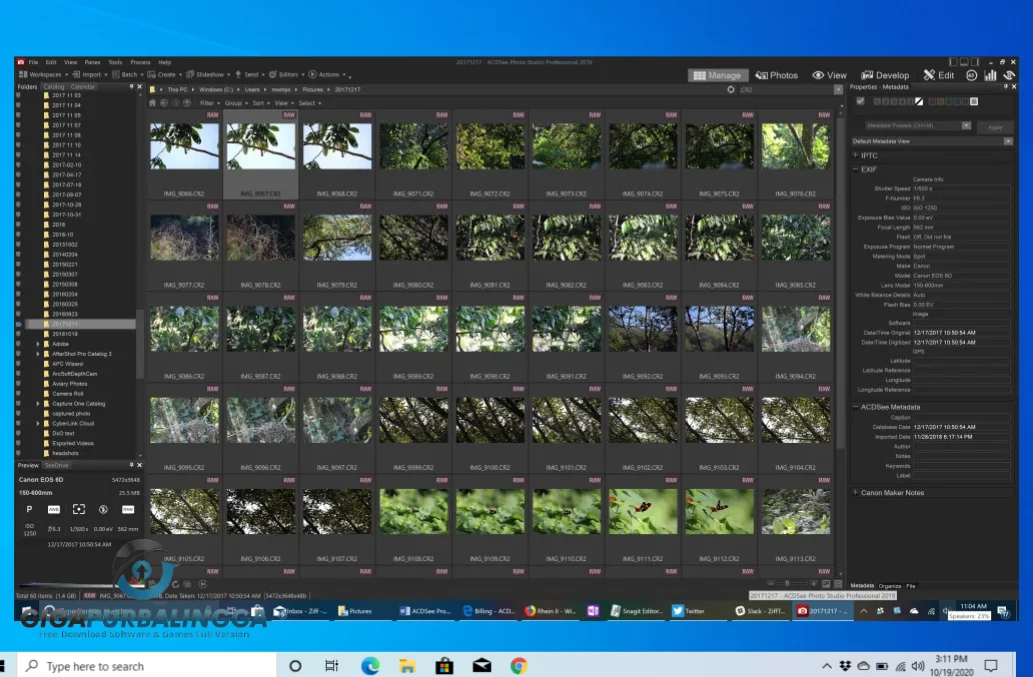Switch to Manage mode
Screen dimensions: 1033x677
pos(717,75)
